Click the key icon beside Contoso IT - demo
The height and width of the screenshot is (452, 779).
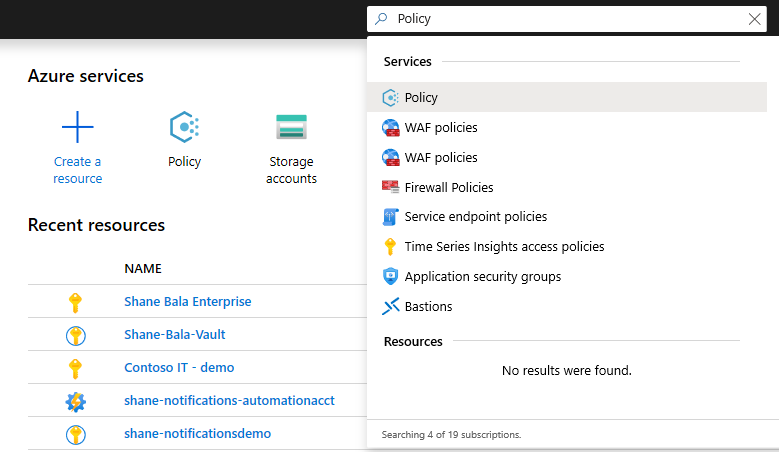76,369
